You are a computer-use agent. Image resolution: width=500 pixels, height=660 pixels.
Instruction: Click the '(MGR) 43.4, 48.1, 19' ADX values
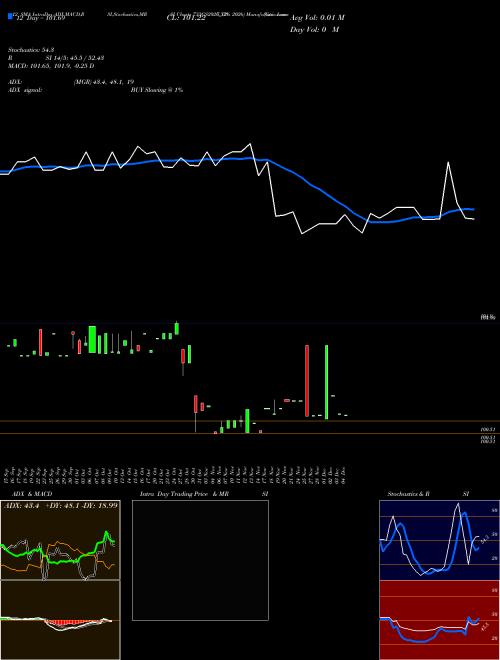point(104,82)
